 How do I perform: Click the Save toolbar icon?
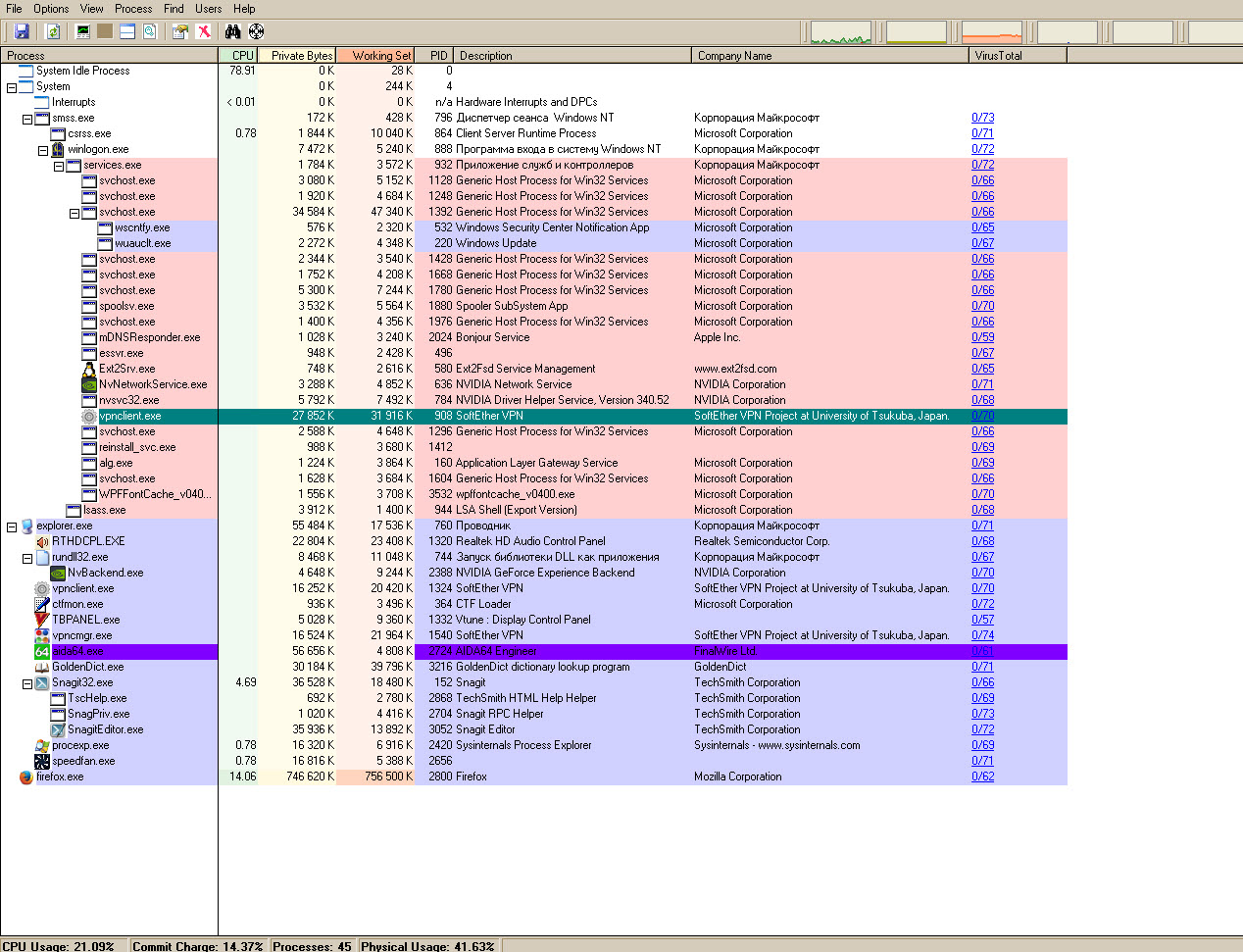pyautogui.click(x=22, y=31)
